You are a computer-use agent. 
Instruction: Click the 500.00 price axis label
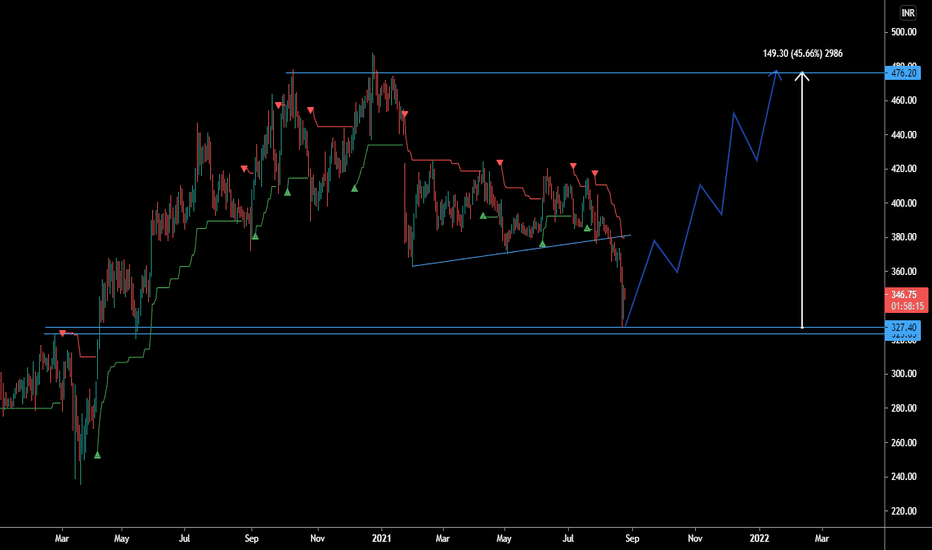click(x=903, y=32)
